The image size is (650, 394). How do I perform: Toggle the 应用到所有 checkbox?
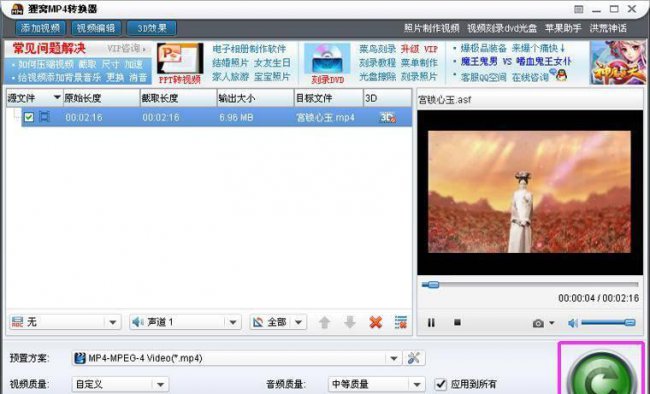[441, 384]
